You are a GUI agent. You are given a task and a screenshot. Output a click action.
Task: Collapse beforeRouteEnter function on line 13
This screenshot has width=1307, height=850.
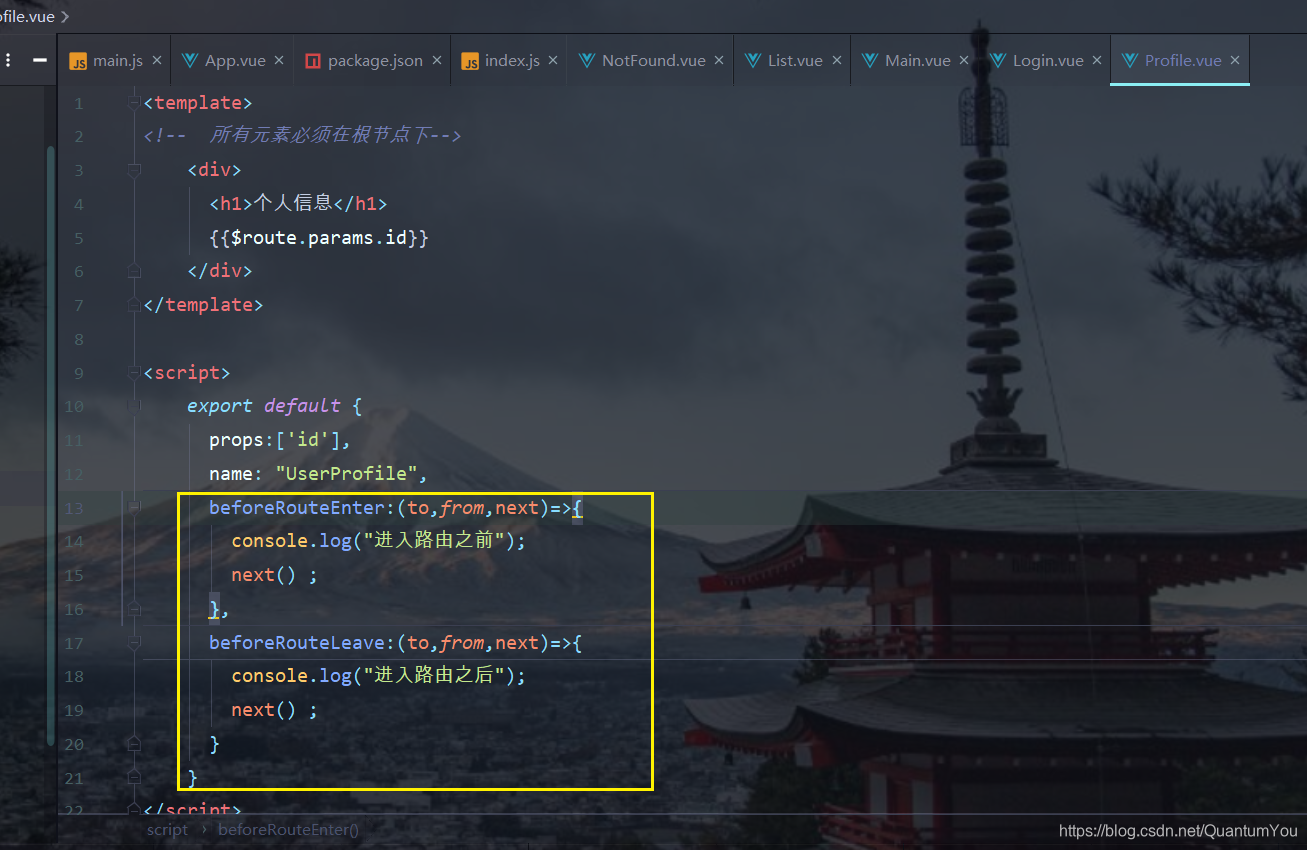[133, 508]
